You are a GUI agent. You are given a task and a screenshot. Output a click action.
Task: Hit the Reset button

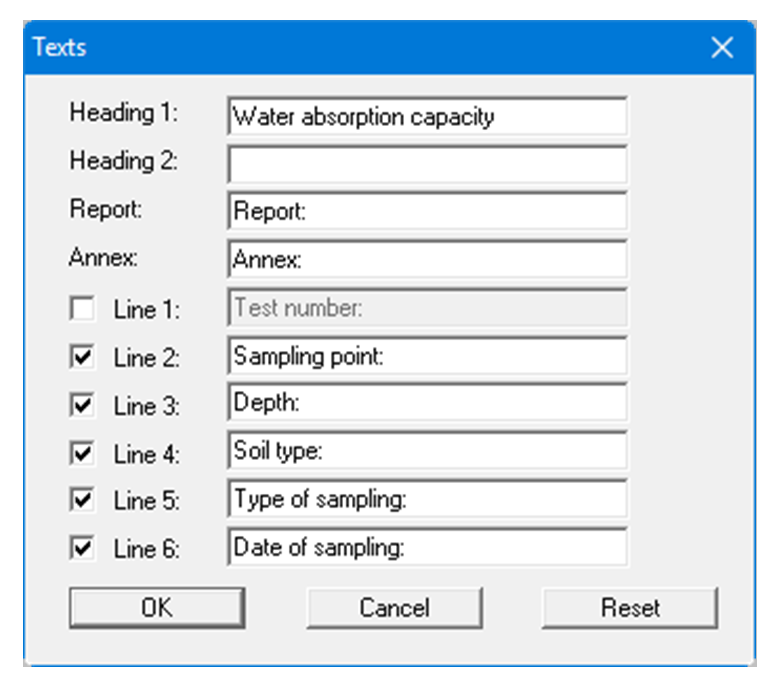click(630, 608)
